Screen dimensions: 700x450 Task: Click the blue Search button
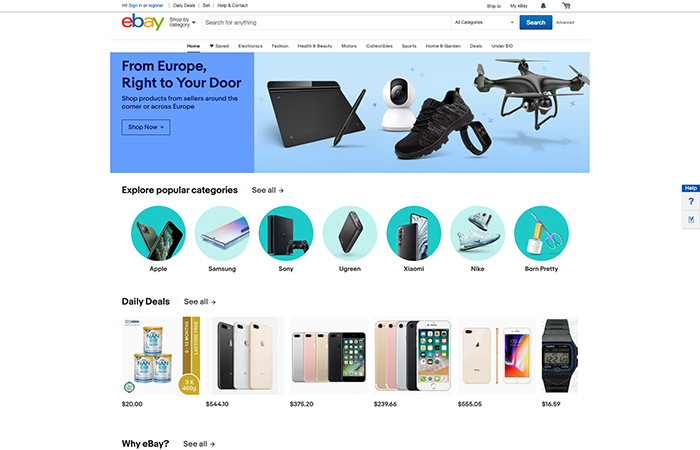coord(536,22)
